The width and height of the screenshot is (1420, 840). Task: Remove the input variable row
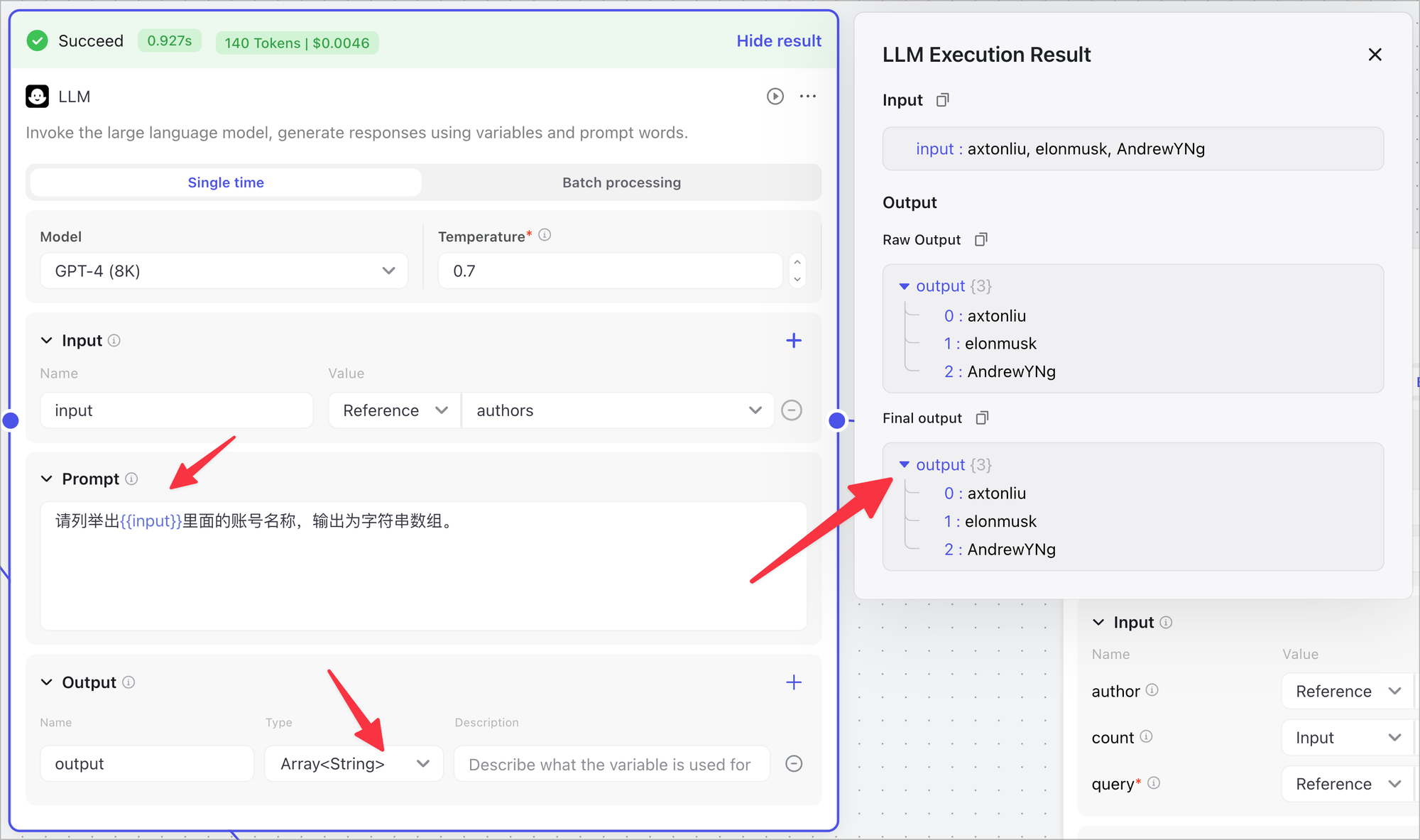[792, 410]
